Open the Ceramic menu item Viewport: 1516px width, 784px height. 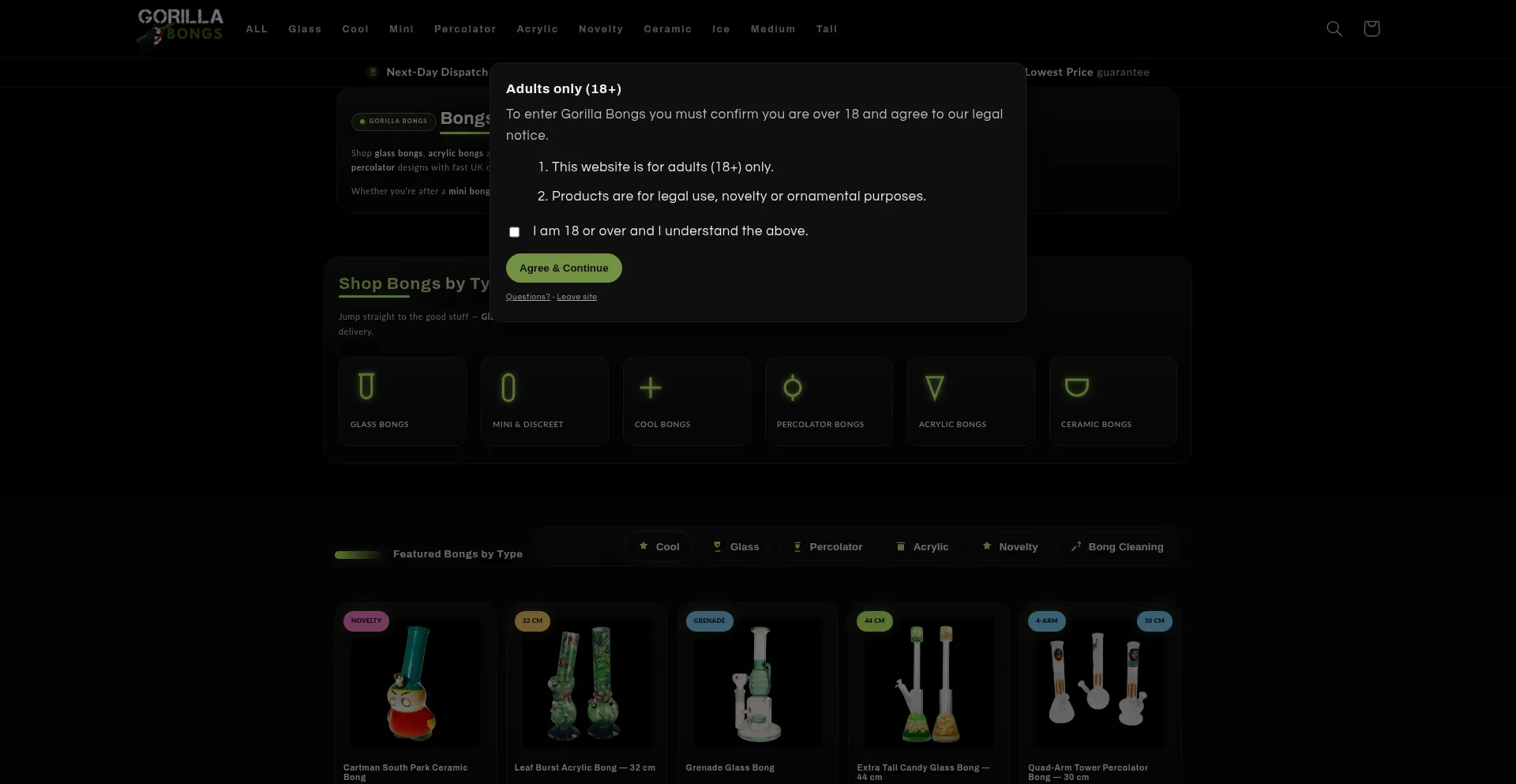tap(667, 28)
